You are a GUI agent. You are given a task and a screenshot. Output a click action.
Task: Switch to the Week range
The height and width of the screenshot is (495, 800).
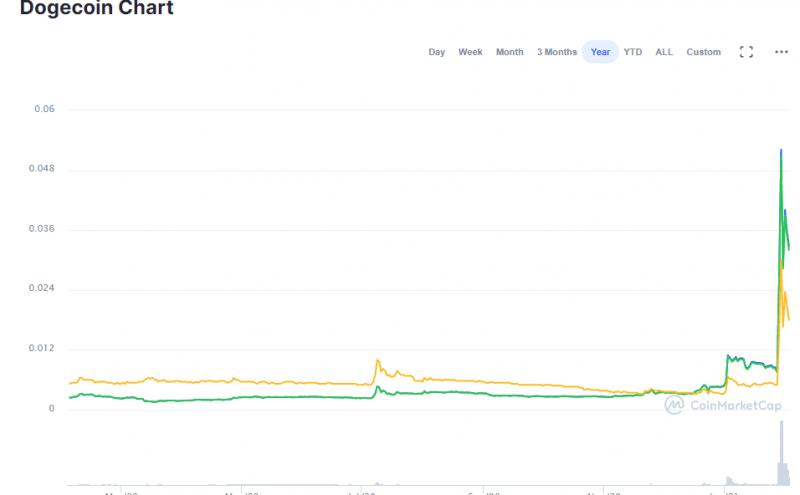point(470,52)
